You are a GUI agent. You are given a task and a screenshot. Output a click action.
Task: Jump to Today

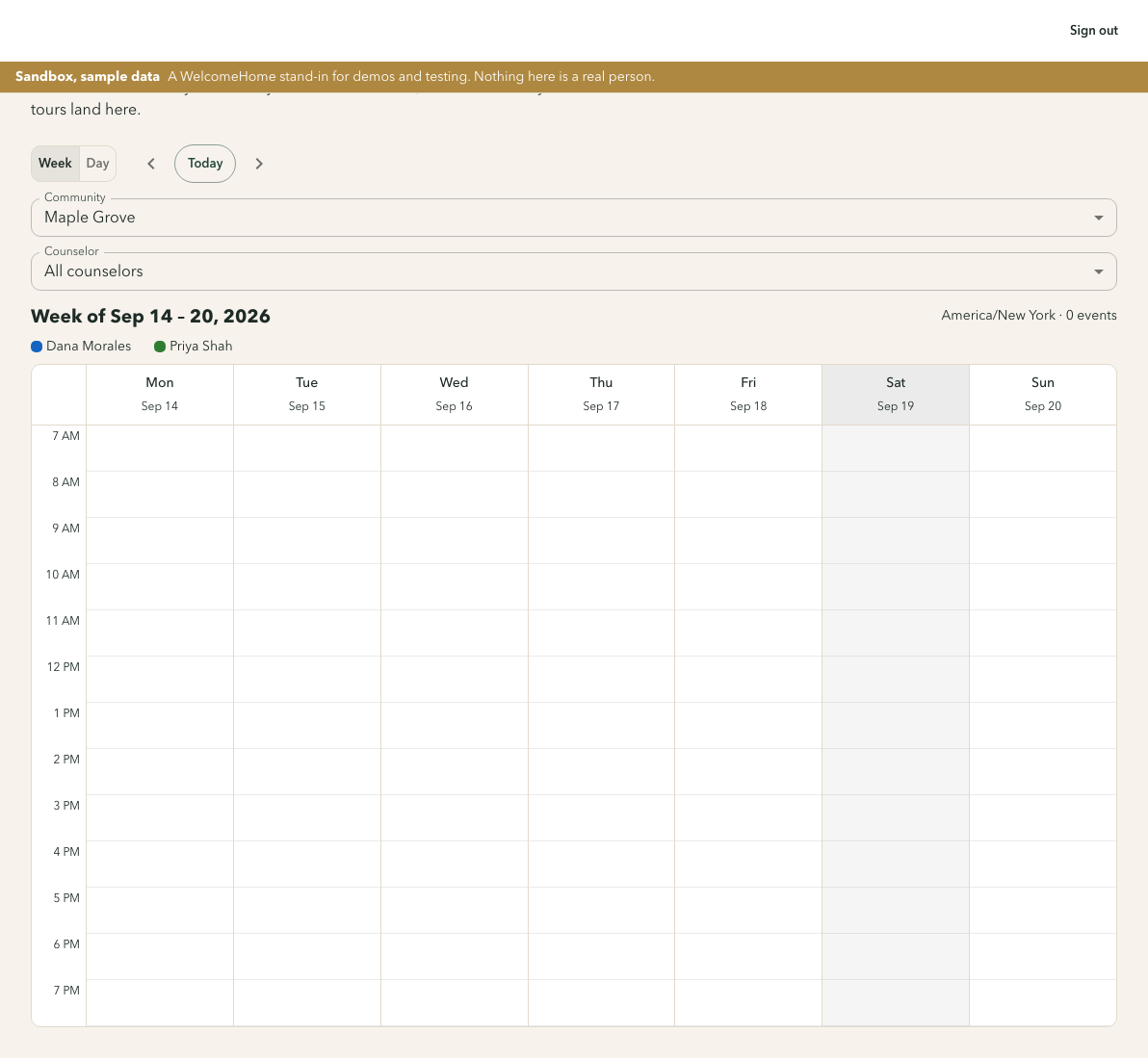point(205,163)
